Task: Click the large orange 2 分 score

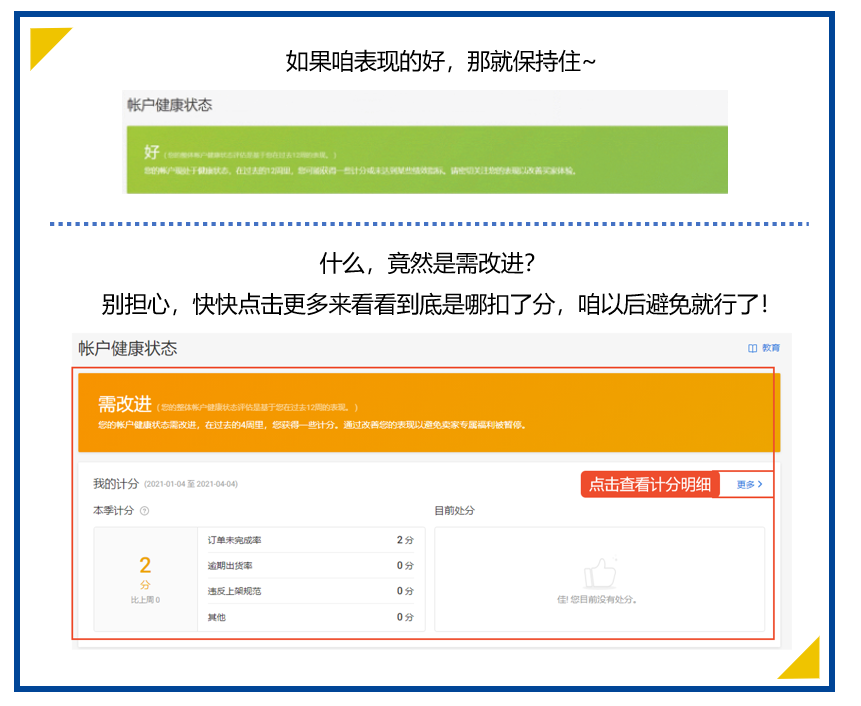Action: click(x=145, y=568)
